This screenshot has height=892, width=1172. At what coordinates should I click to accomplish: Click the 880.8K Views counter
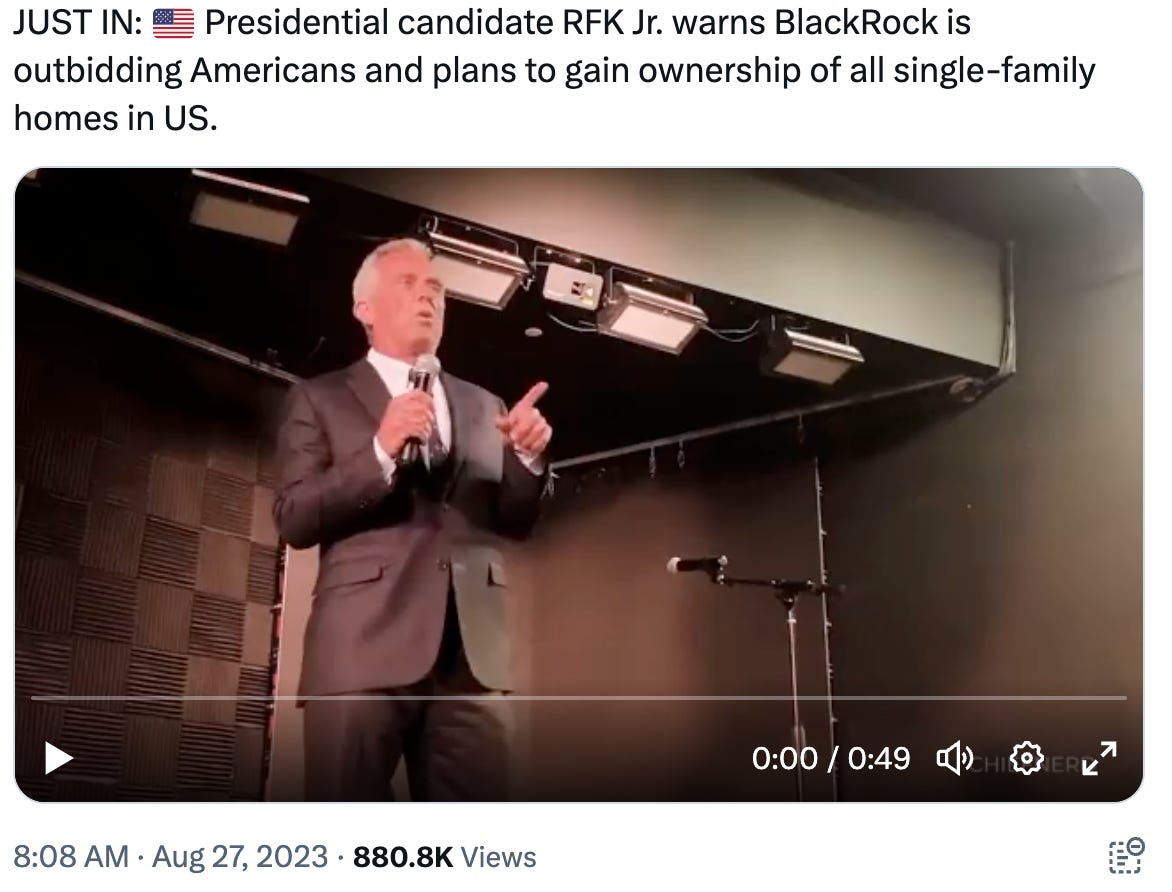pos(445,857)
